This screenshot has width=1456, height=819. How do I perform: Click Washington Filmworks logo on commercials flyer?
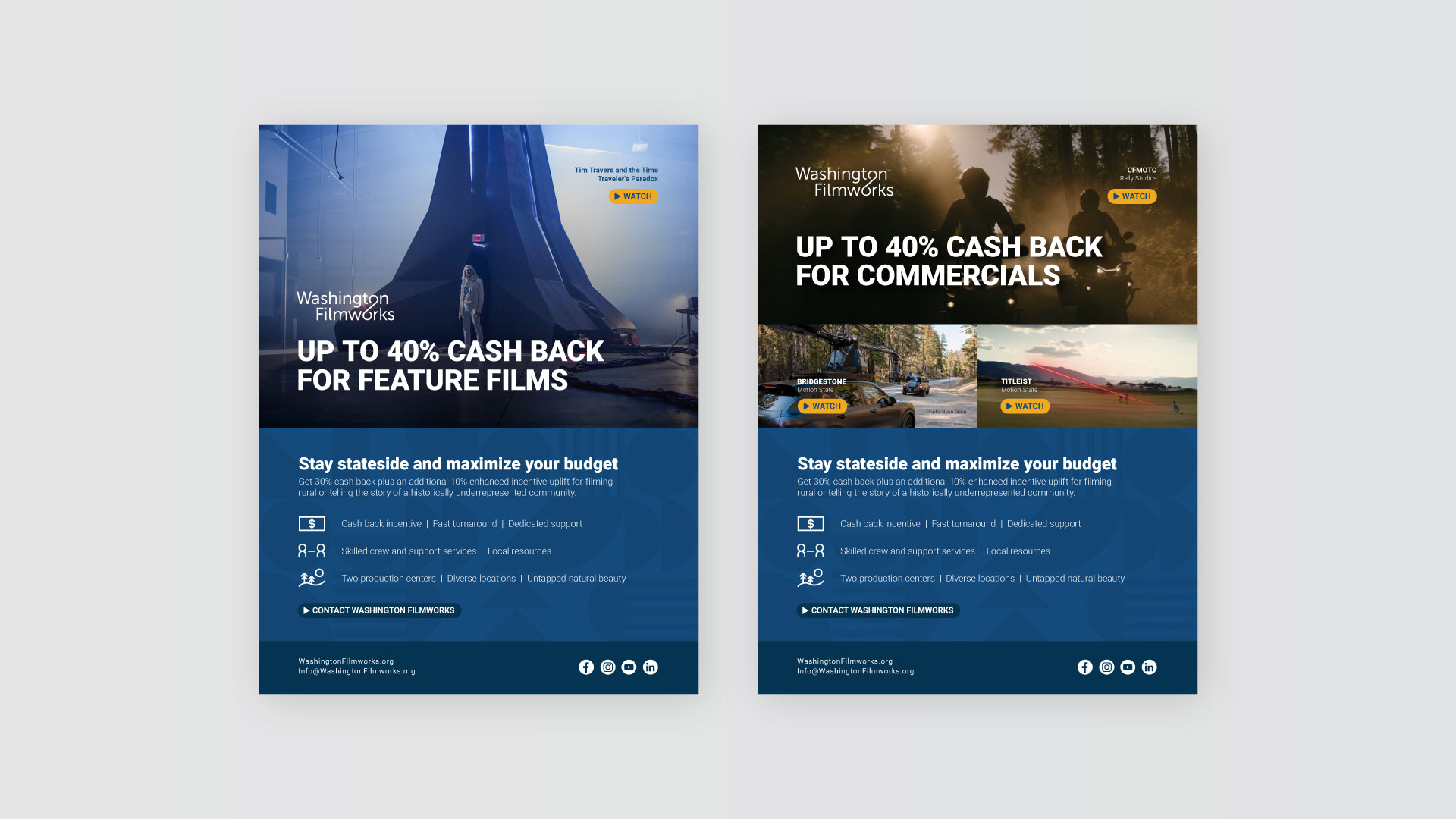844,182
